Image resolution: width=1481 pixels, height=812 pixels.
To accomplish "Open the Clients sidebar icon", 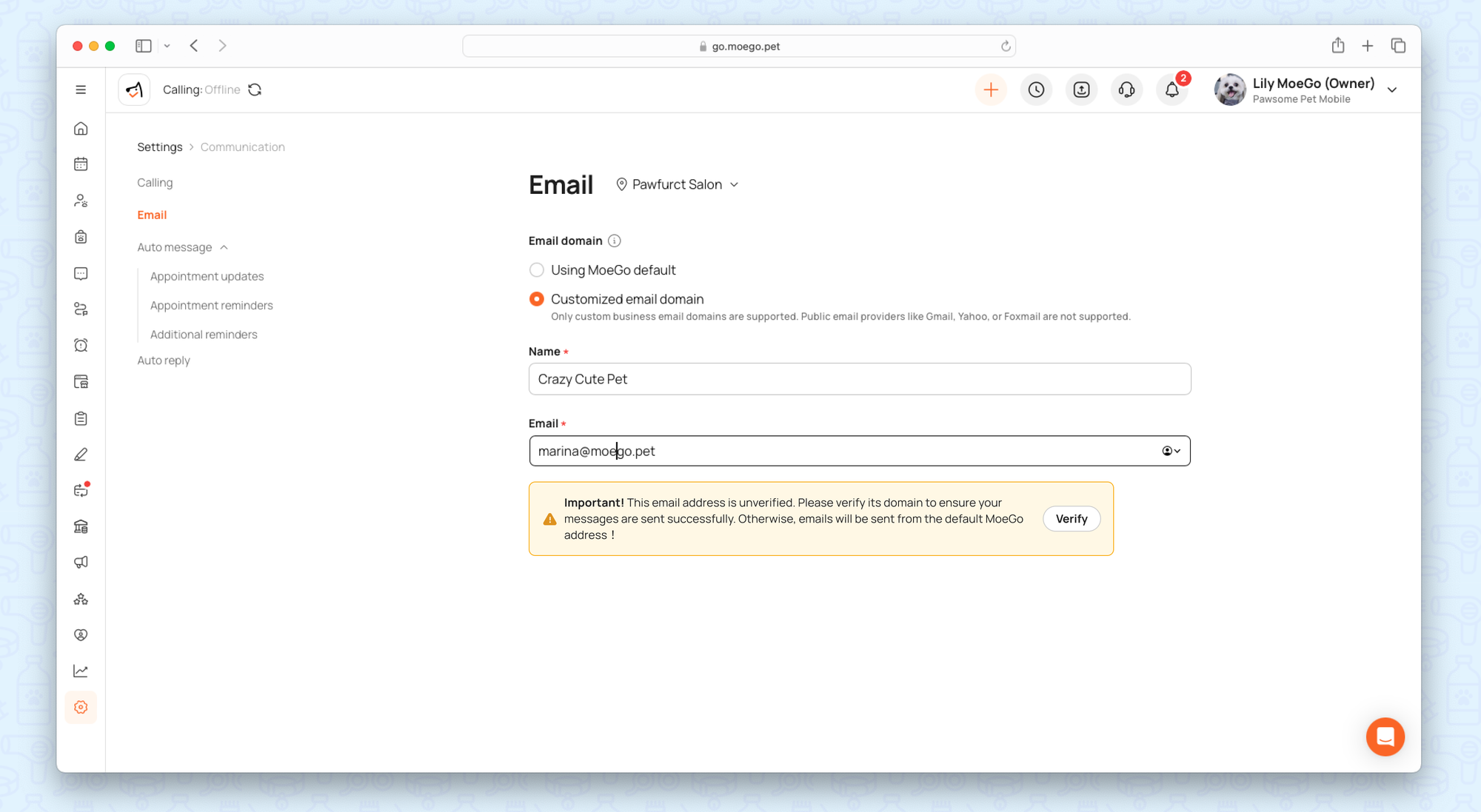I will tap(81, 201).
